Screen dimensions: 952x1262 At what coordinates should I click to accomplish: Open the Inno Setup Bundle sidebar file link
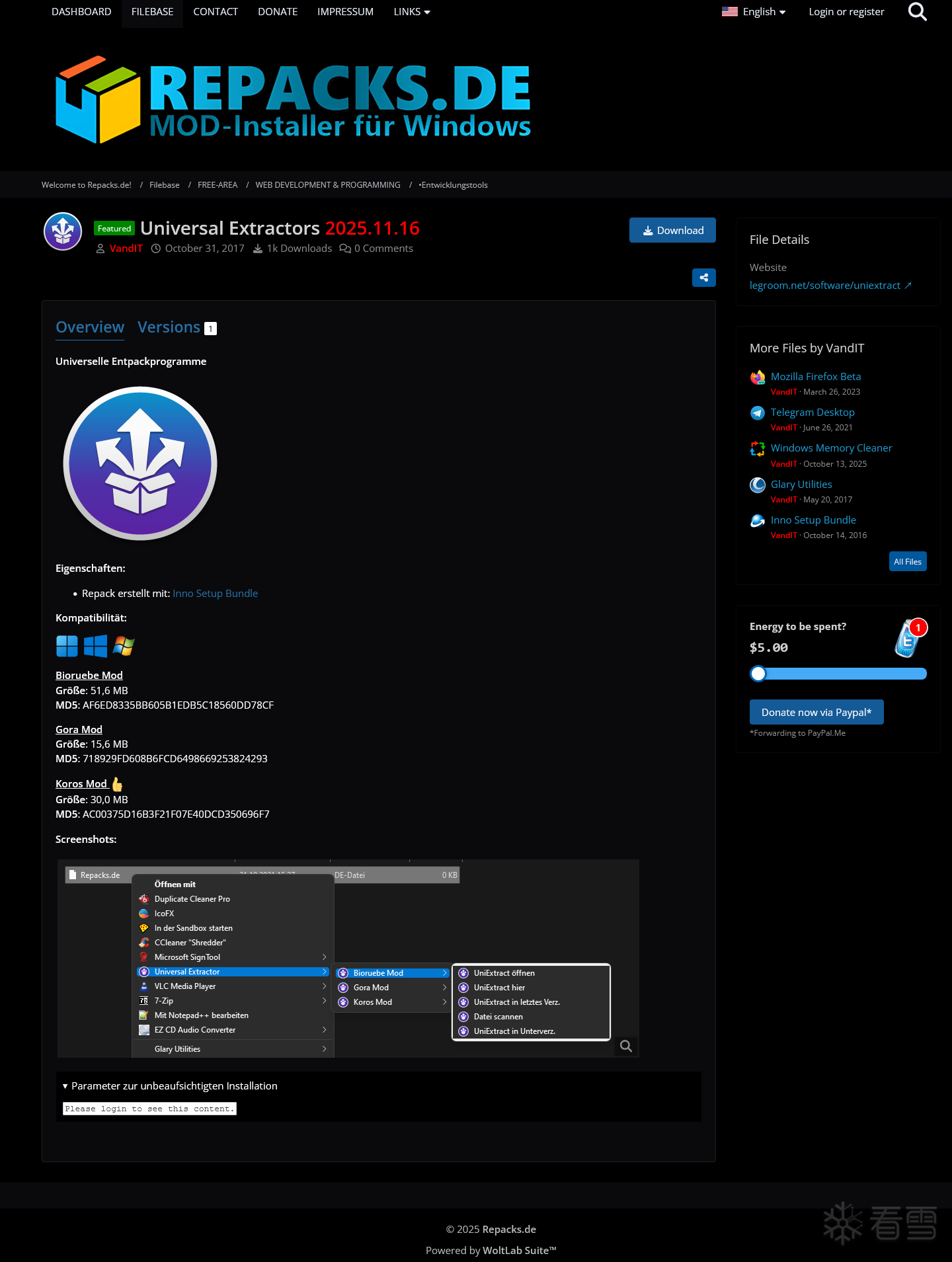[x=813, y=520]
